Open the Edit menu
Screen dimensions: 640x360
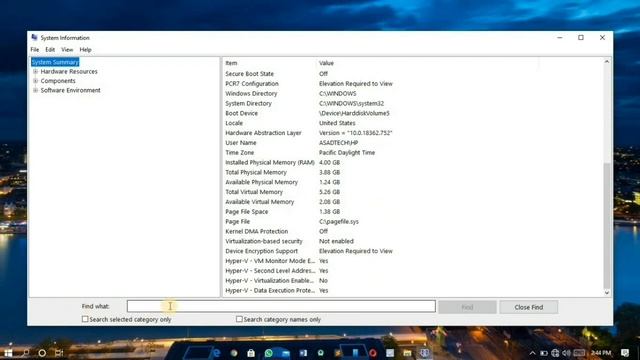[50, 49]
